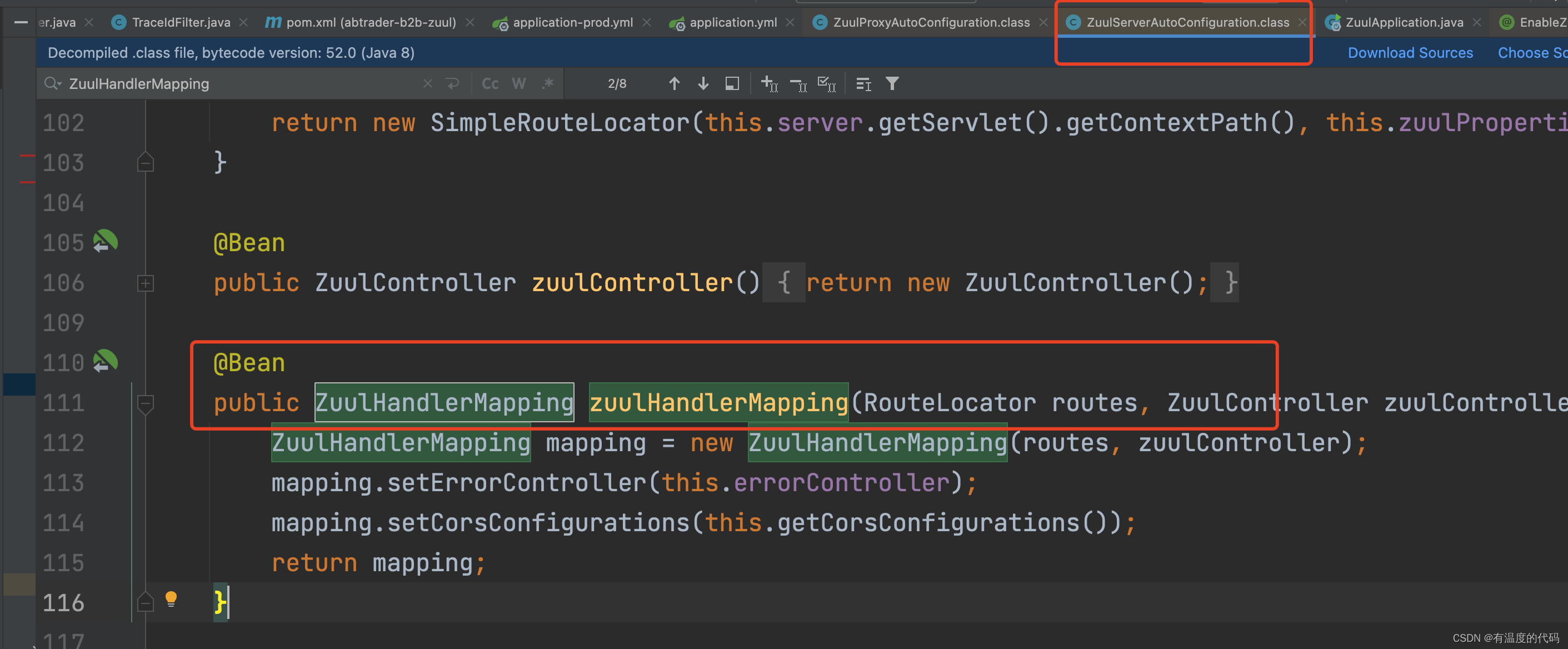Click the decompiled class file banner text
The image size is (1568, 649).
pos(231,53)
